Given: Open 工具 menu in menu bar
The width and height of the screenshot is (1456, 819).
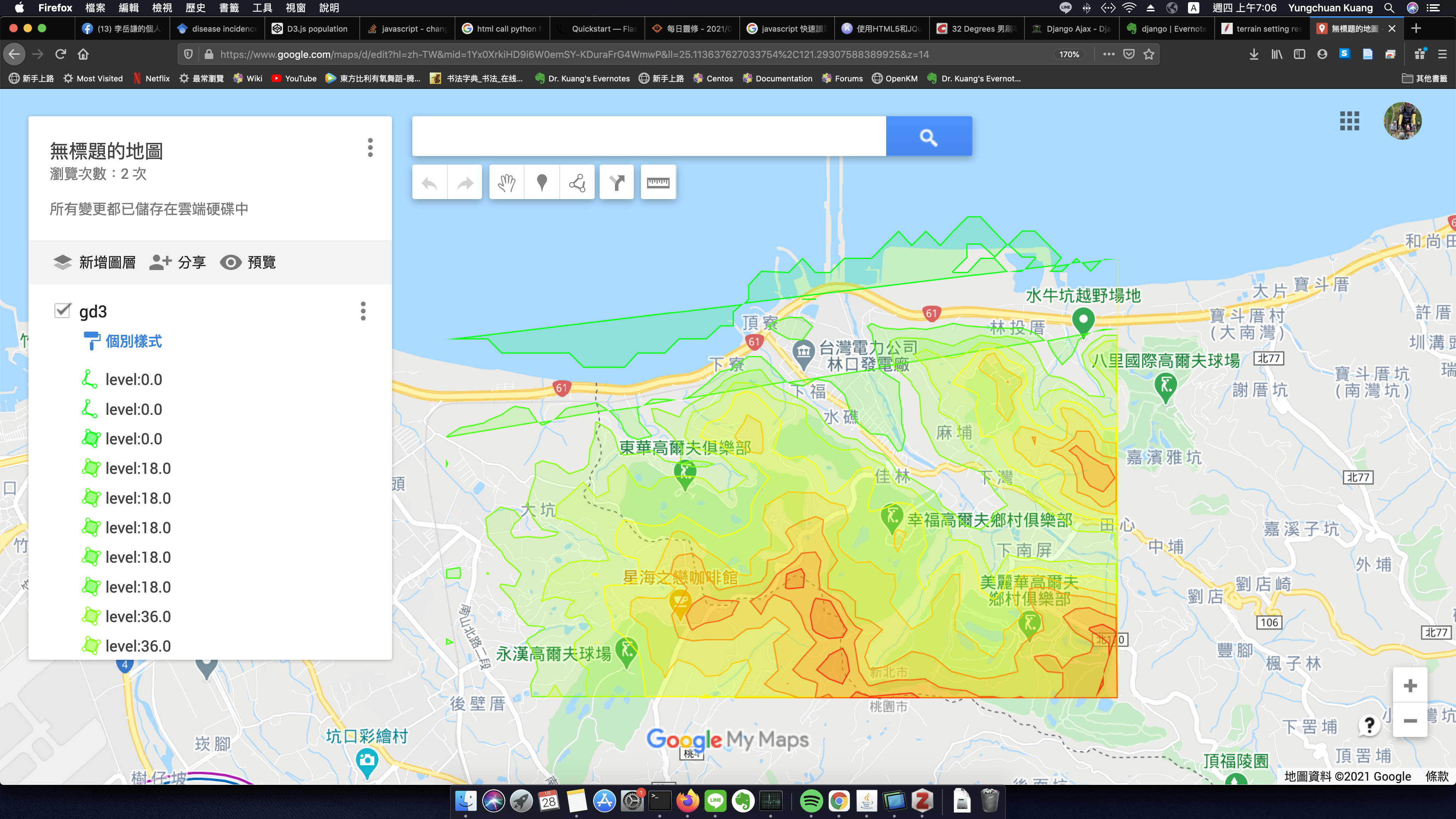Looking at the screenshot, I should click(262, 8).
